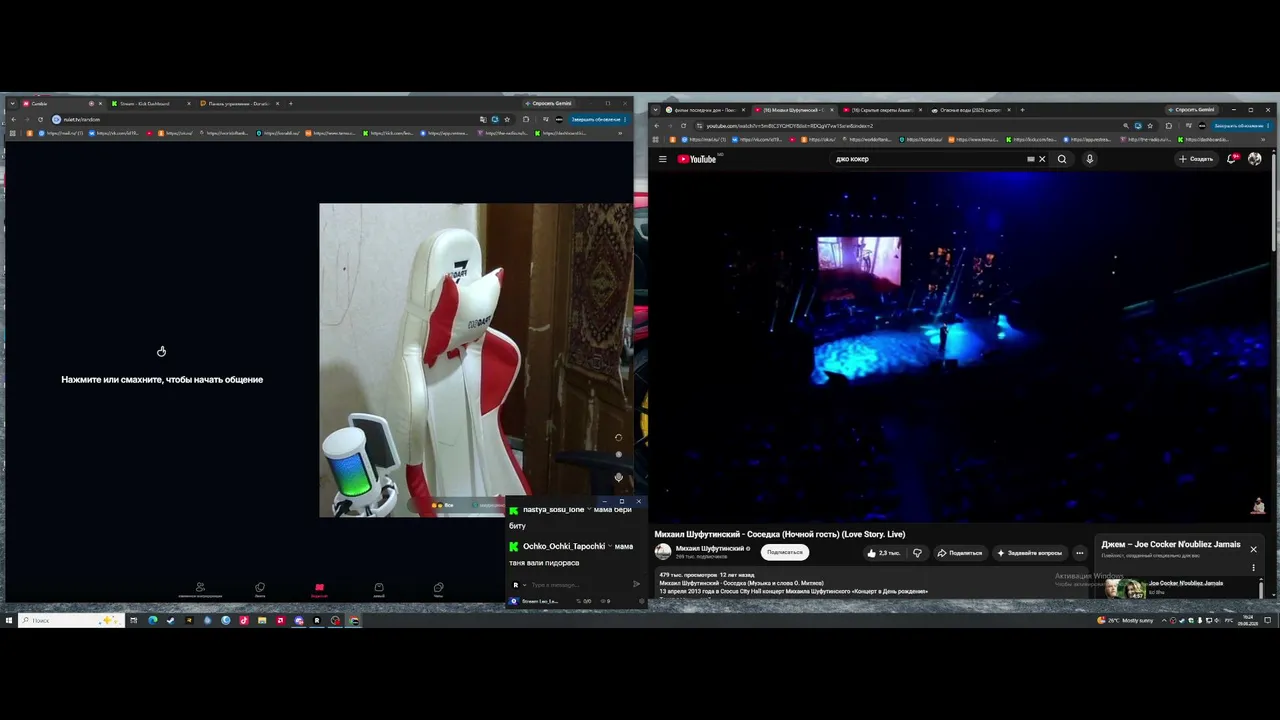Viewport: 1280px width, 720px height.
Task: Close the Джем – Joe Cocker panel
Action: point(1253,549)
